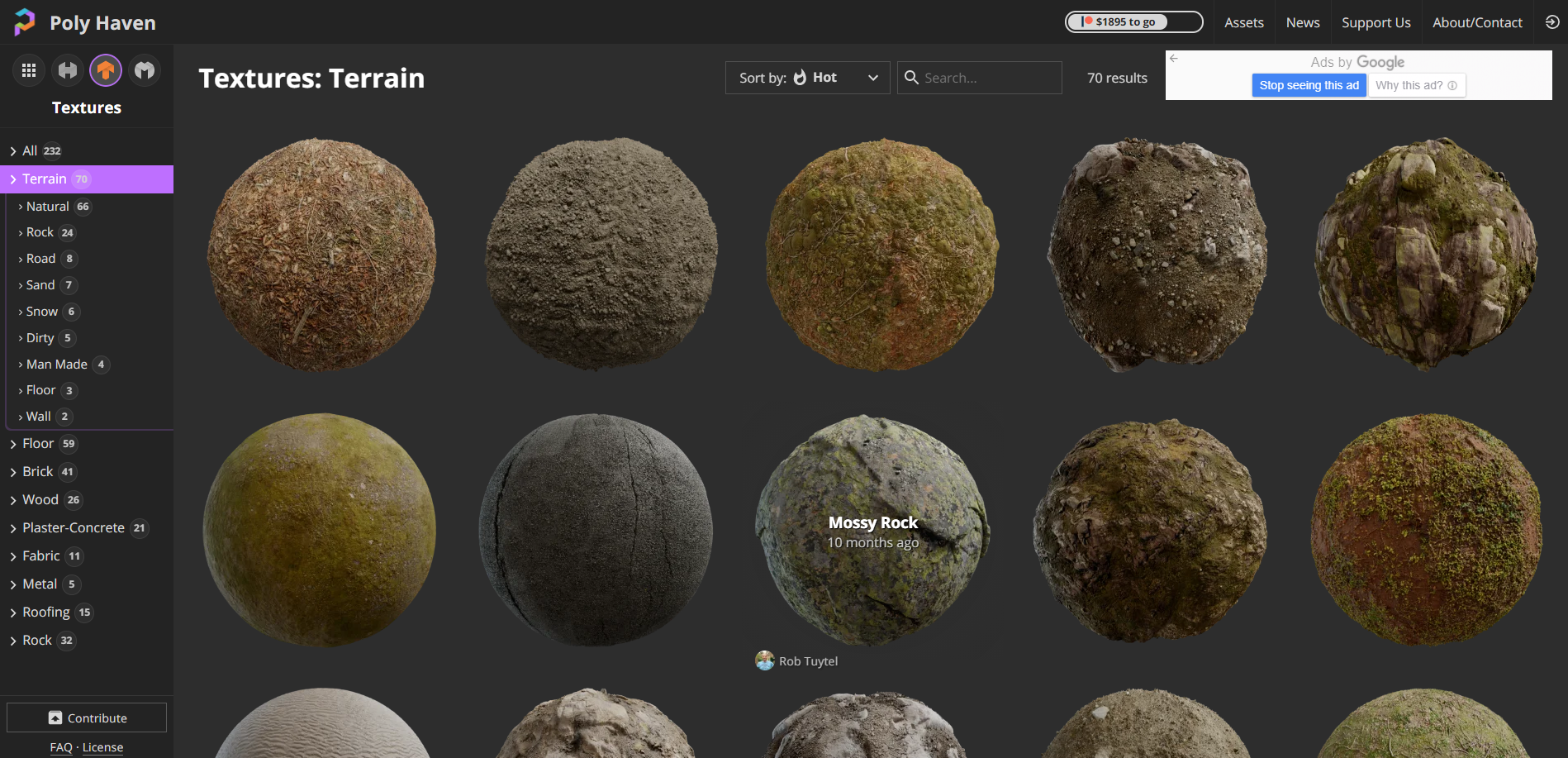Viewport: 1568px width, 758px height.
Task: Expand the Metal category
Action: [x=87, y=584]
